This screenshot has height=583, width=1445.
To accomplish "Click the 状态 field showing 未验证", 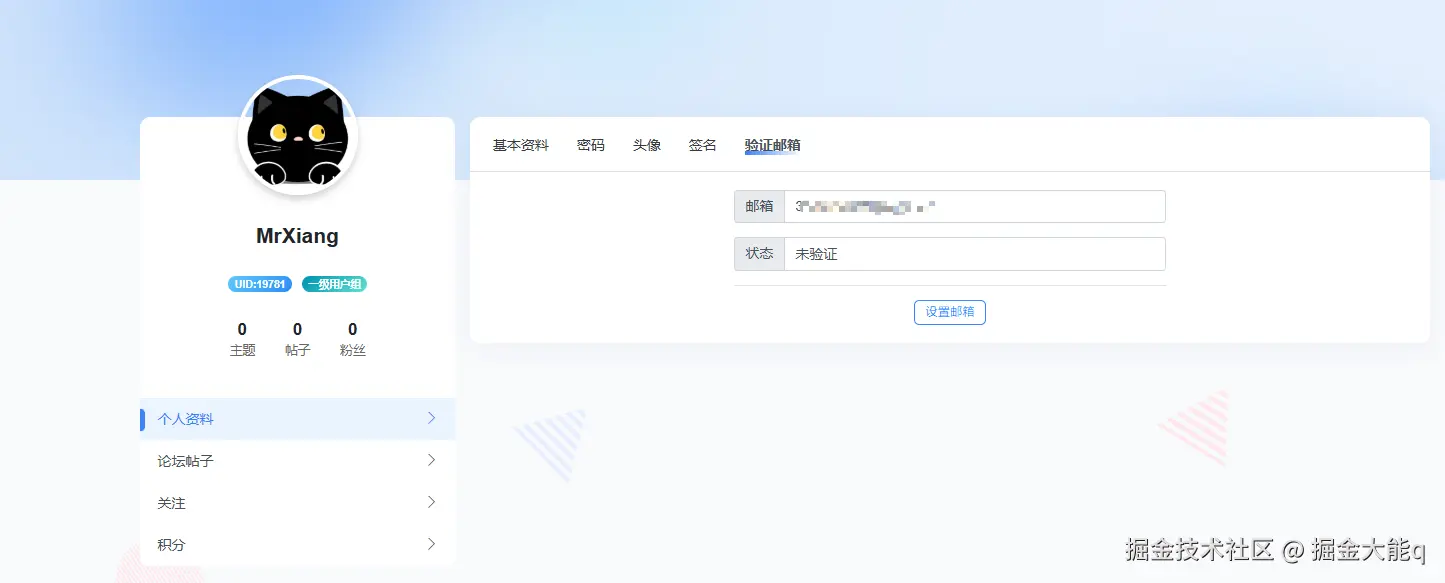I will (x=975, y=253).
